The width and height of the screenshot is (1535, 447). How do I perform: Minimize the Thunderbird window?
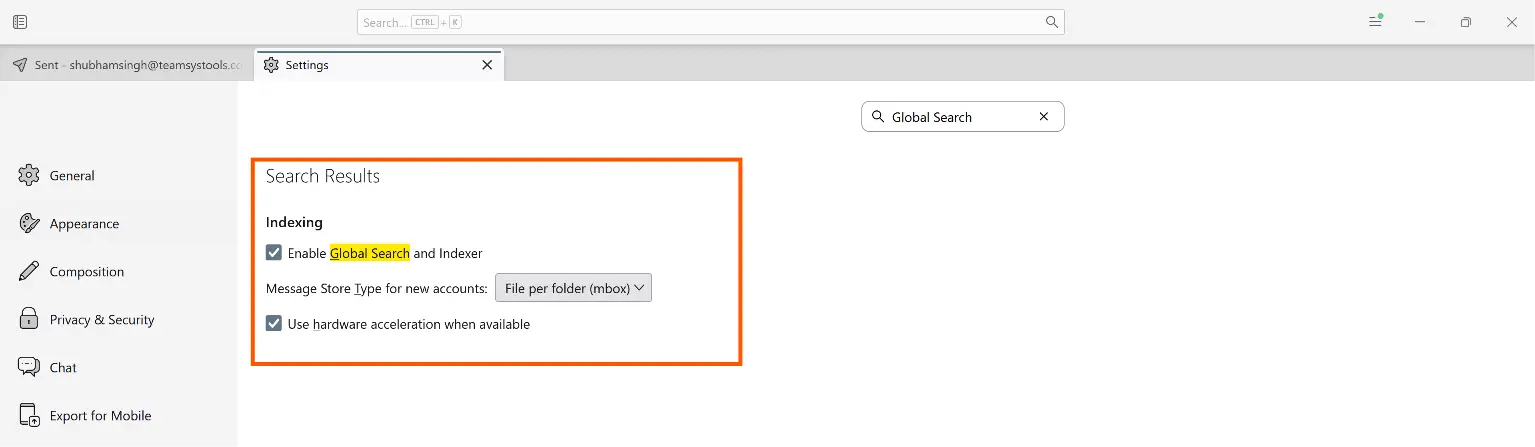tap(1420, 22)
